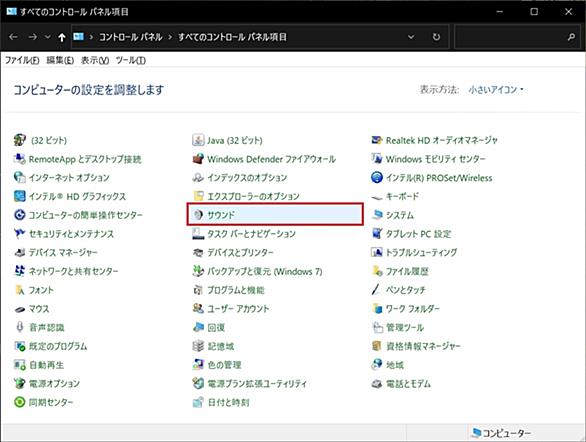This screenshot has height=442, width=586.
Task: Open the サウンド speaker icon
Action: click(x=198, y=214)
